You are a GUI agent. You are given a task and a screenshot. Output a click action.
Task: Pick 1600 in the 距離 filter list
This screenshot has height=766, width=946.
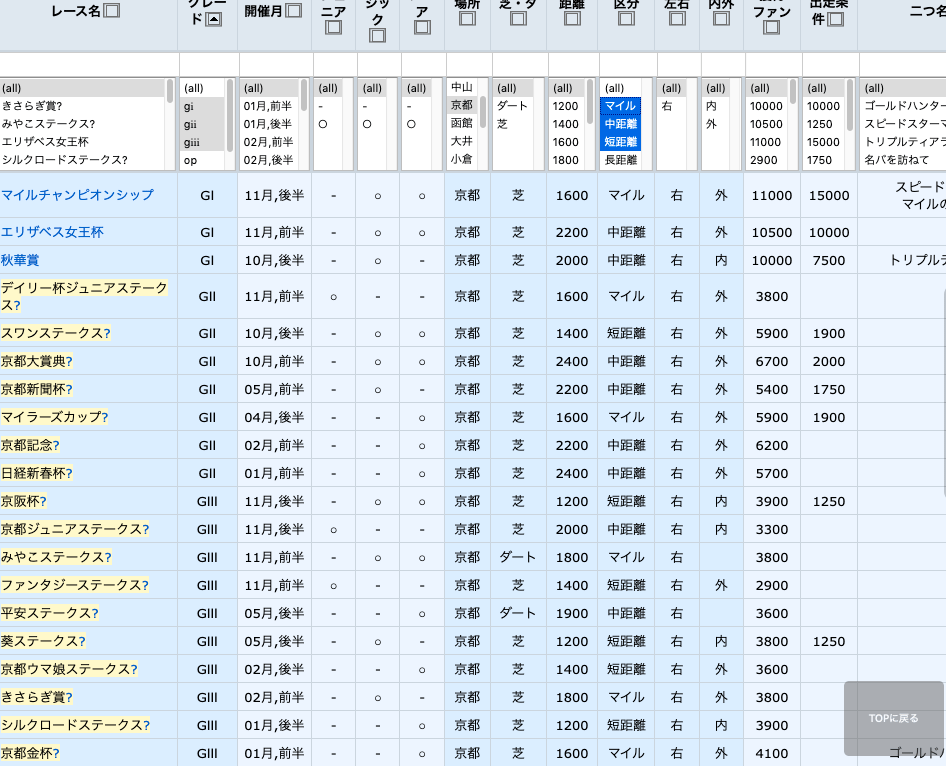pos(565,142)
